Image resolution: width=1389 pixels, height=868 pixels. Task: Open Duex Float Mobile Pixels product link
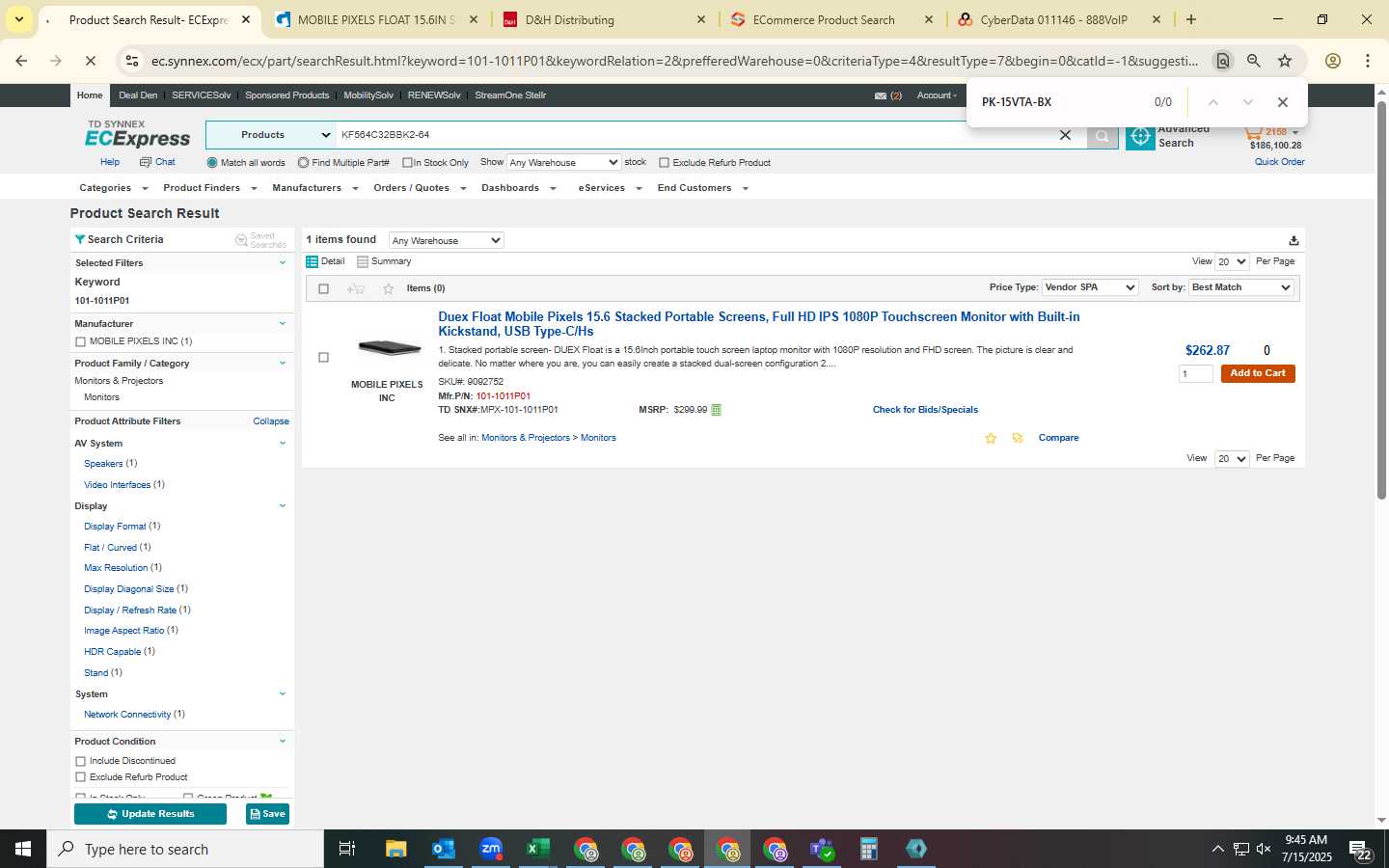pos(758,324)
